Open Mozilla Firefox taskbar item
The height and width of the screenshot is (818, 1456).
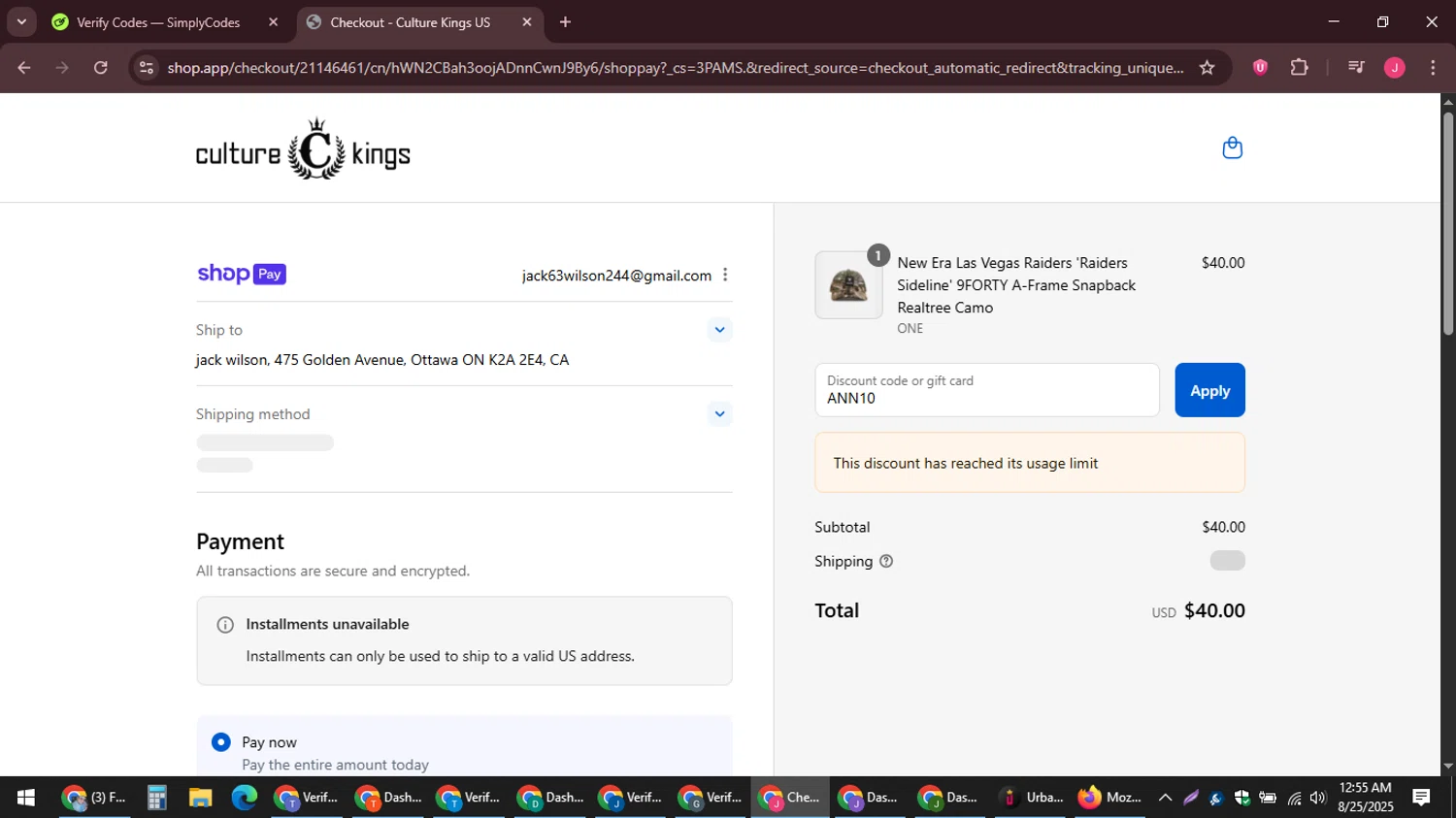point(1110,798)
